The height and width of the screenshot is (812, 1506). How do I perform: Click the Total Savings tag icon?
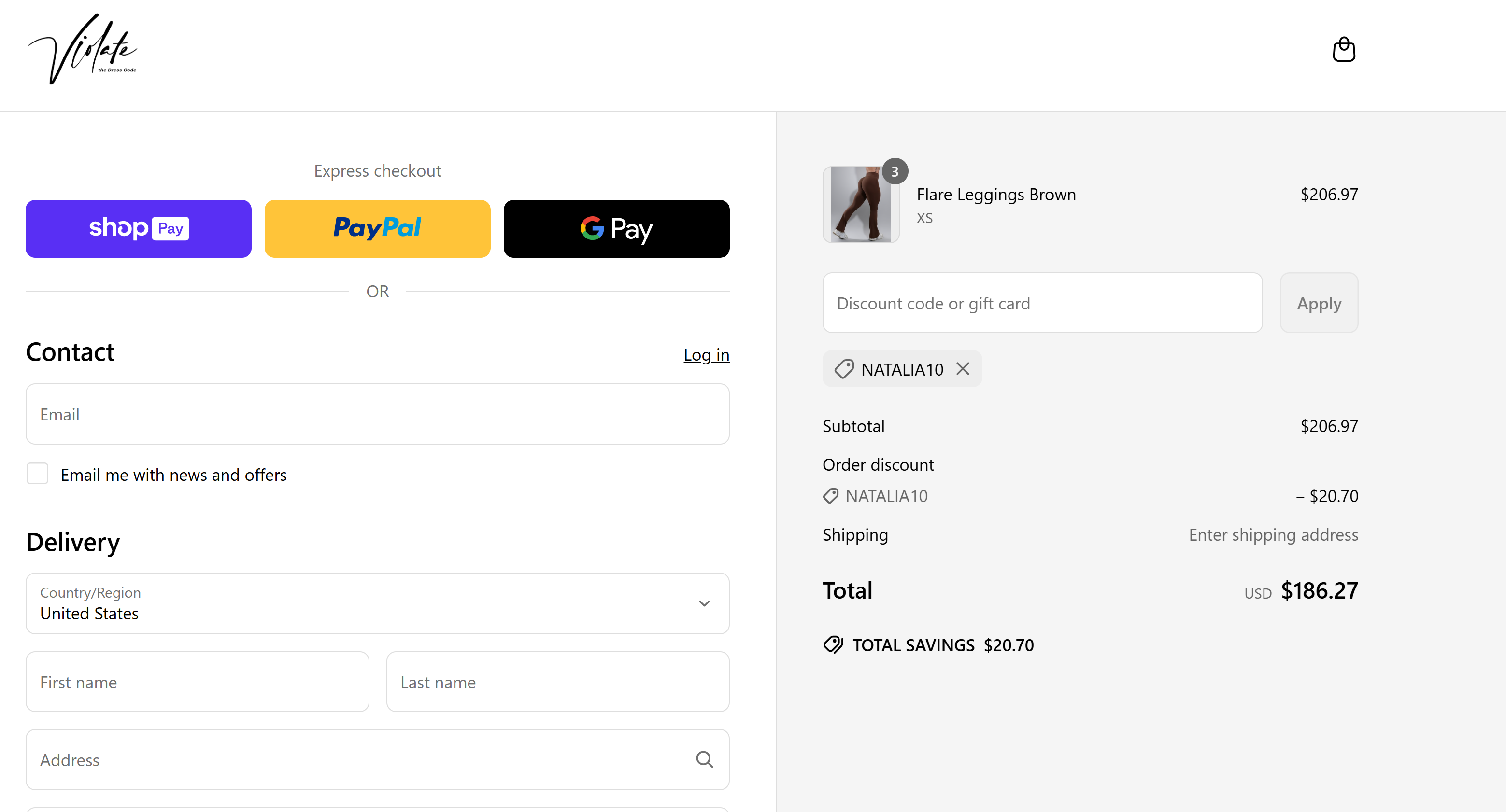833,645
